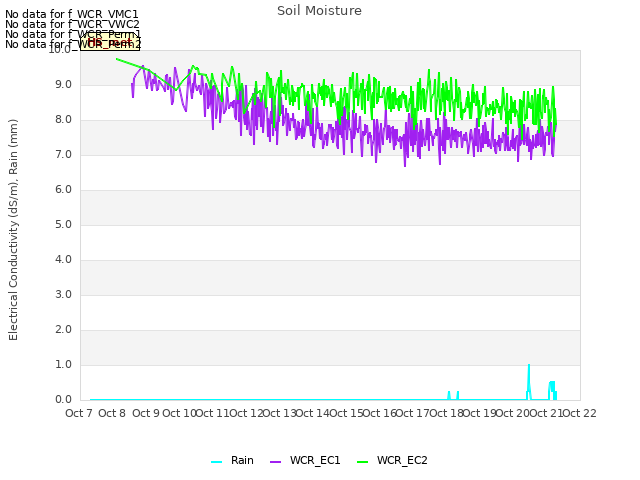Click the WCR_EC1 legend entry
The height and width of the screenshot is (480, 640).
coord(305,460)
